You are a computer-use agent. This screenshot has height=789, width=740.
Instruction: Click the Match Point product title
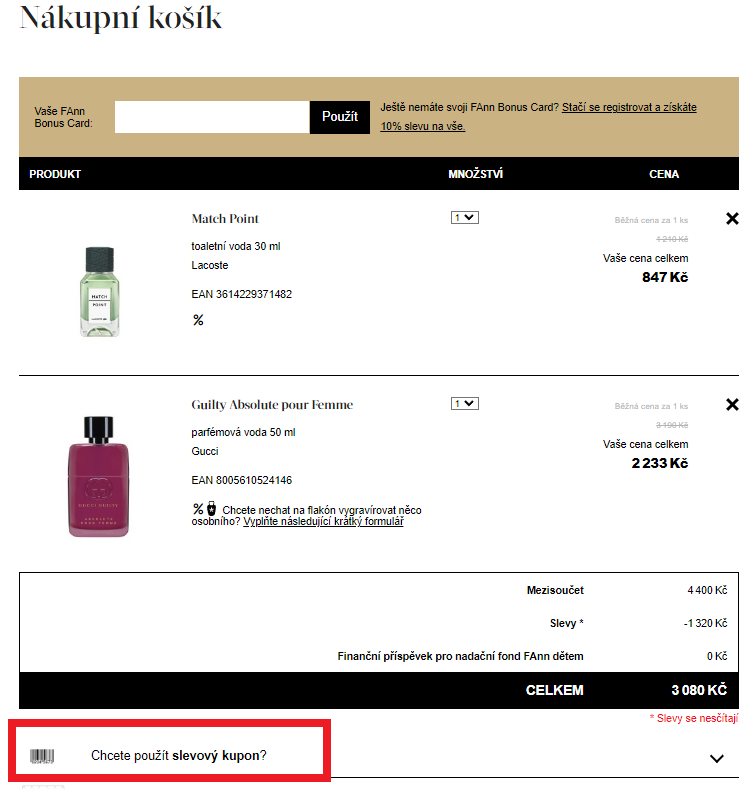tap(225, 219)
